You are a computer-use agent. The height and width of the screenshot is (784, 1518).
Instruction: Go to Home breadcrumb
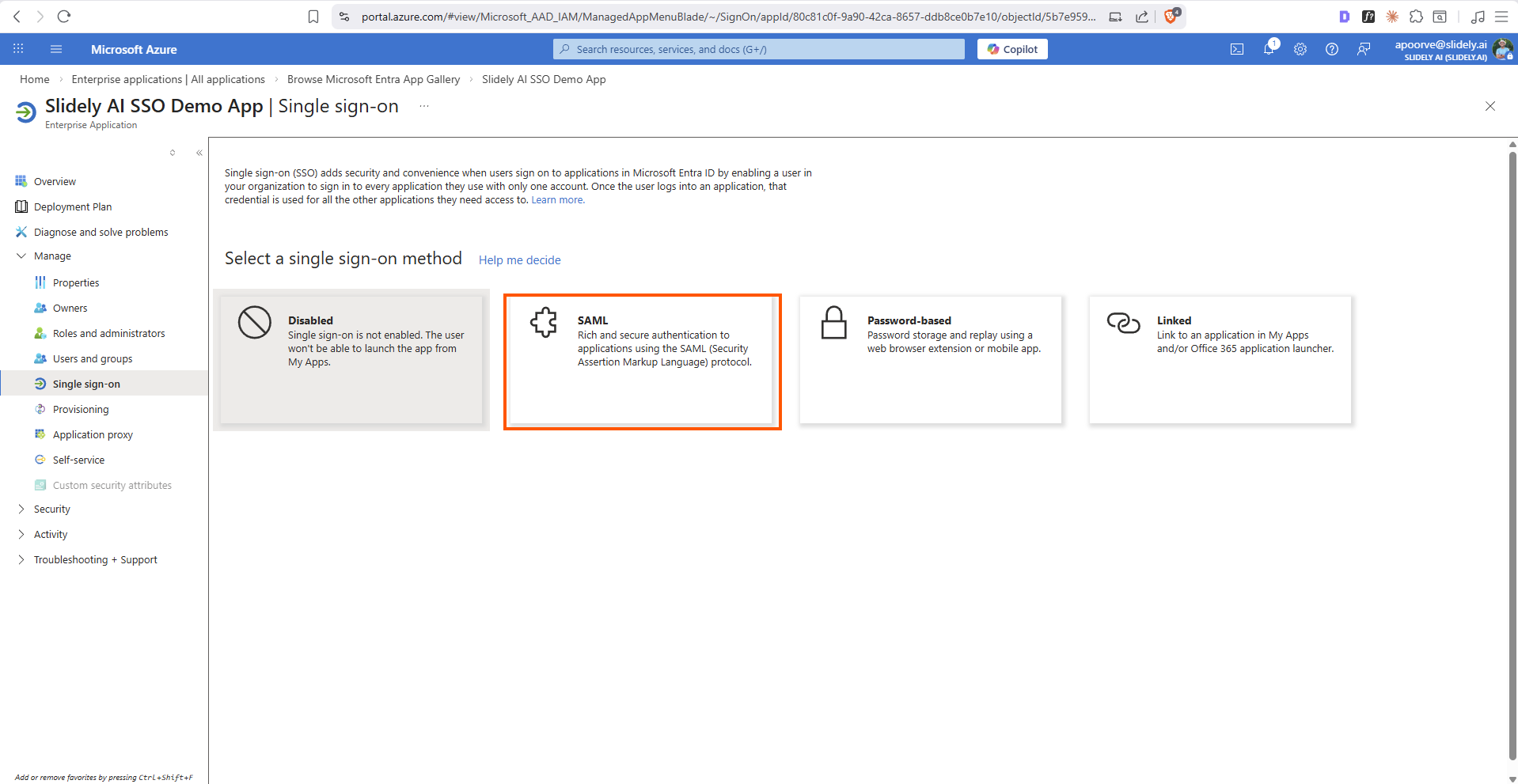(x=34, y=79)
